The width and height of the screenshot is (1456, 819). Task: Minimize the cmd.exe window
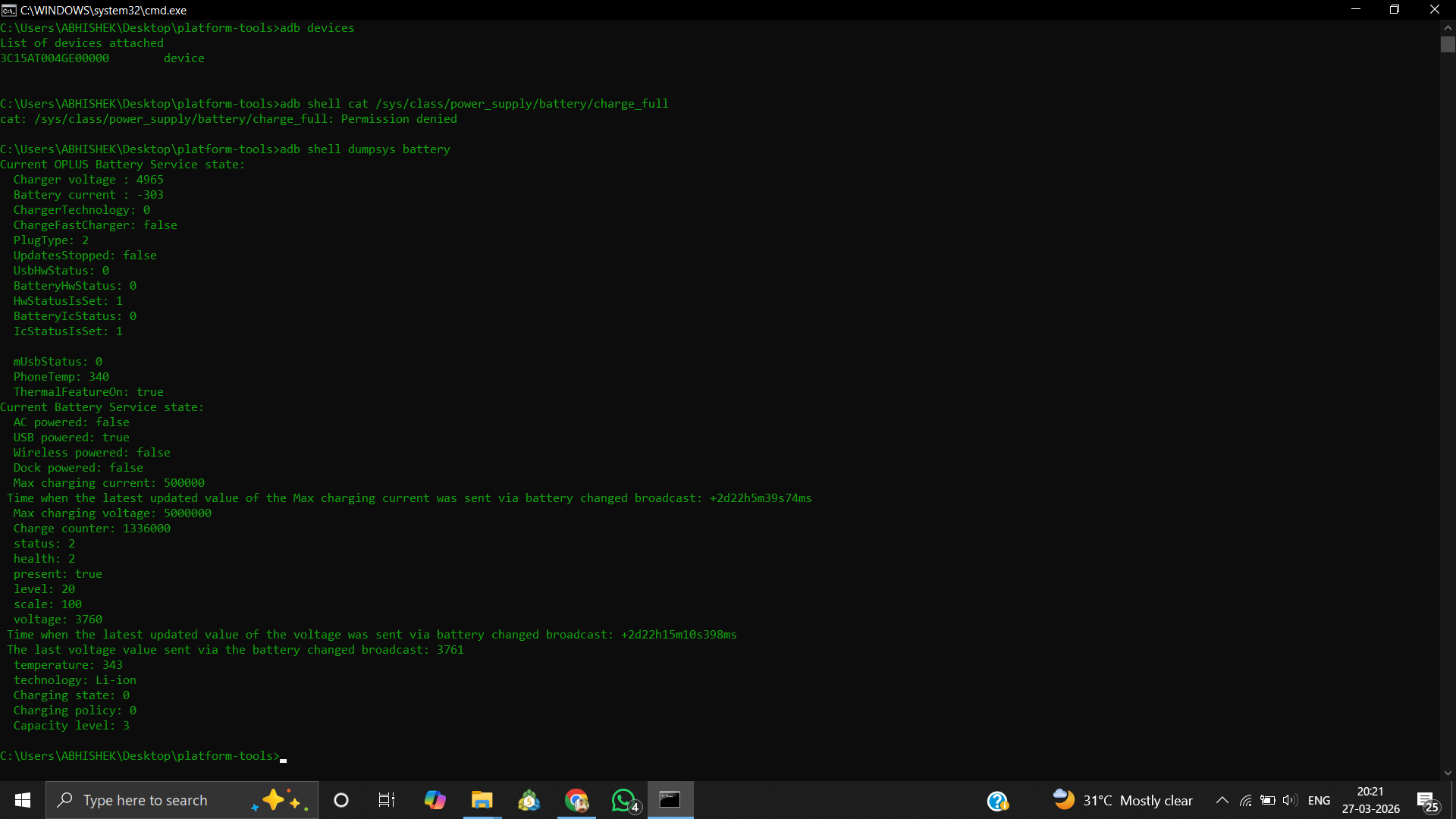(x=1356, y=10)
